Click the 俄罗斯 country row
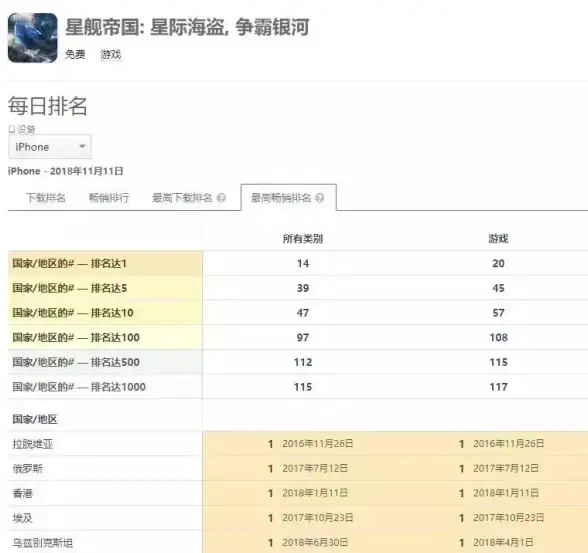Viewport: 588px width, 553px height. pos(298,469)
